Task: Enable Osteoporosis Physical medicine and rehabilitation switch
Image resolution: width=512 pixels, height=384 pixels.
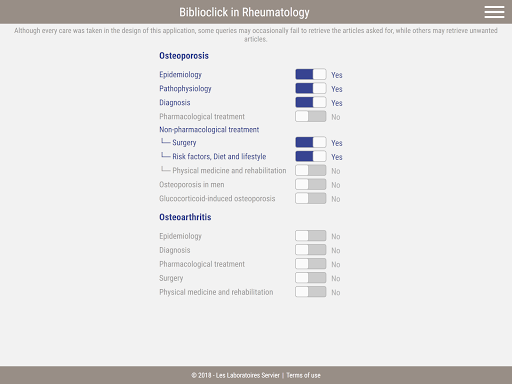Action: tap(311, 170)
